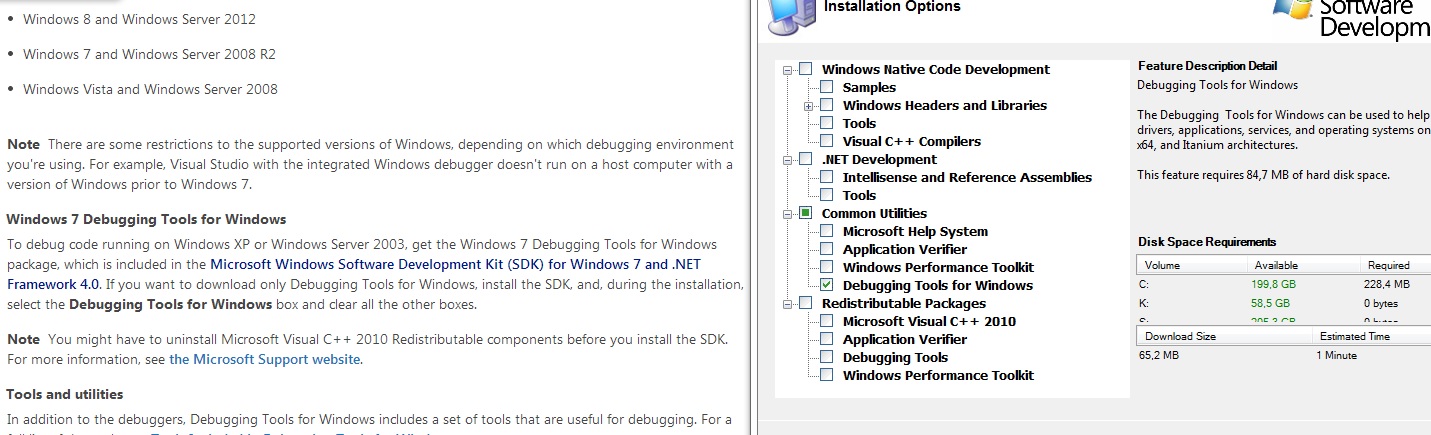
Task: Click the 'Disk Space Requirements' heading
Action: 1207,242
